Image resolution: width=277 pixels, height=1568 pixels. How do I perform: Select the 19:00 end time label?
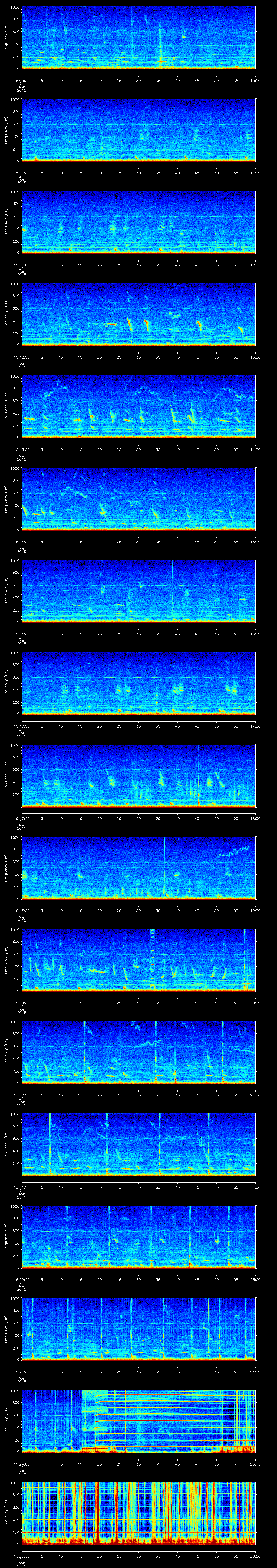[255, 910]
